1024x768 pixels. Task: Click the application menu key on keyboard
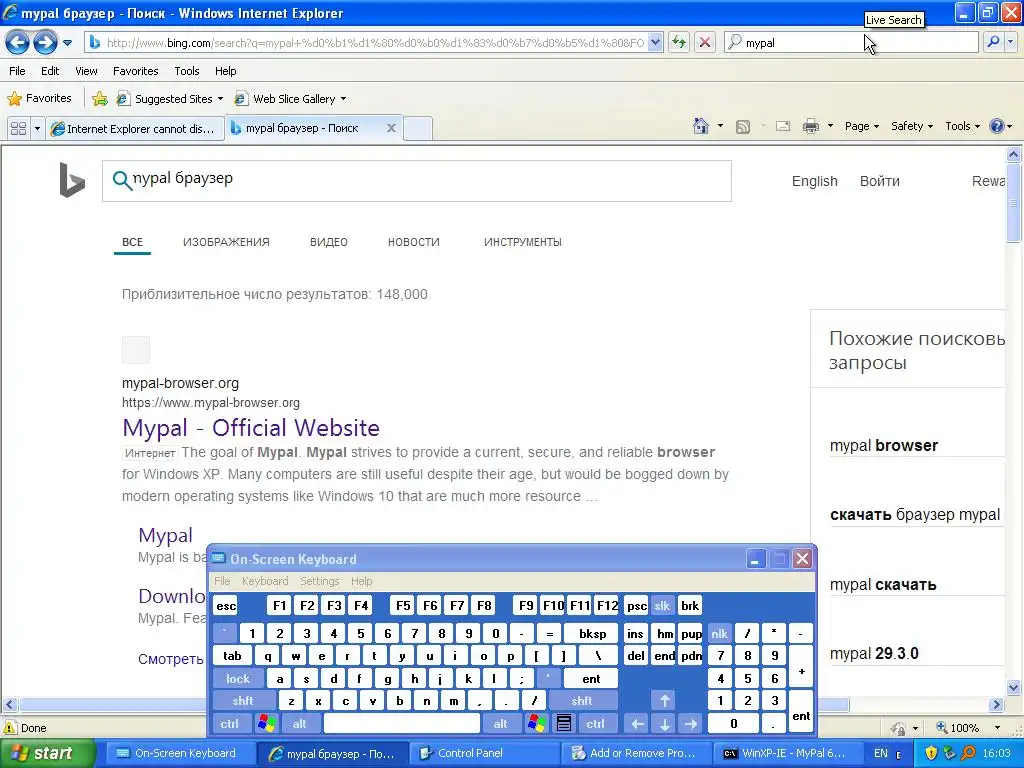(564, 724)
